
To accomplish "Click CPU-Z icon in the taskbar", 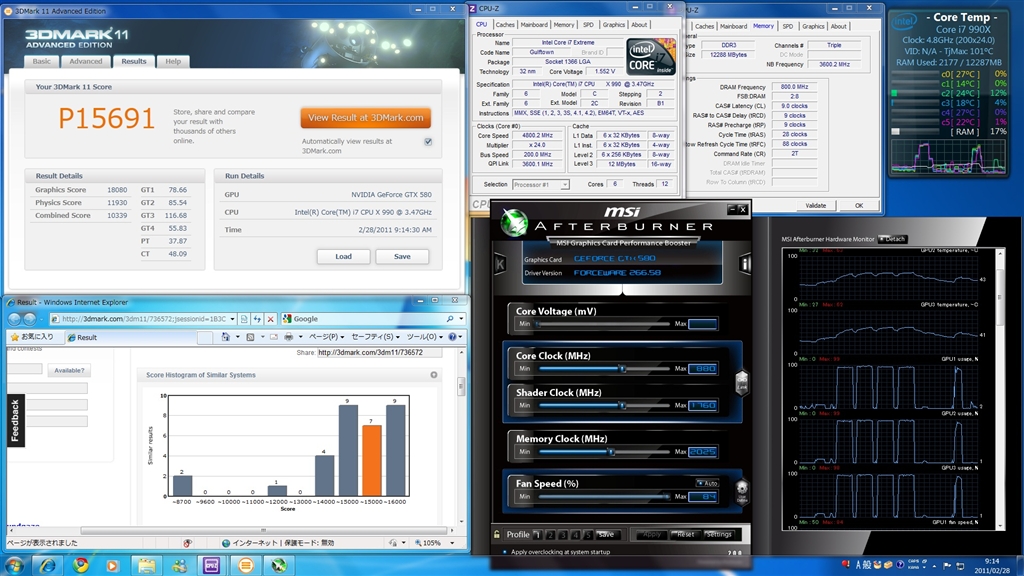I will [212, 564].
